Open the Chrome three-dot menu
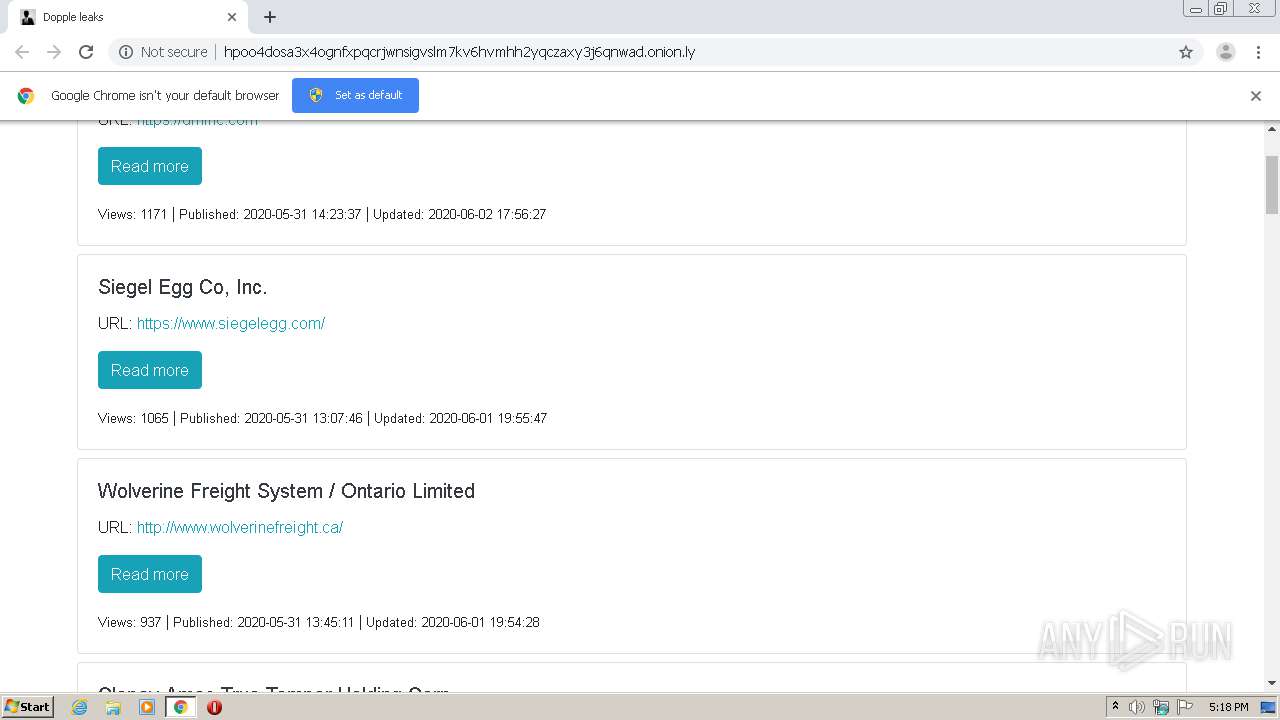Viewport: 1280px width, 720px height. [x=1258, y=52]
